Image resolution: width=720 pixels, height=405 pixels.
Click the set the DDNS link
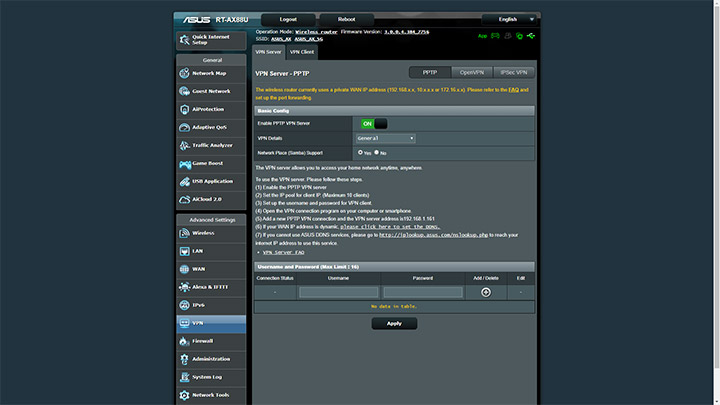[x=390, y=227]
